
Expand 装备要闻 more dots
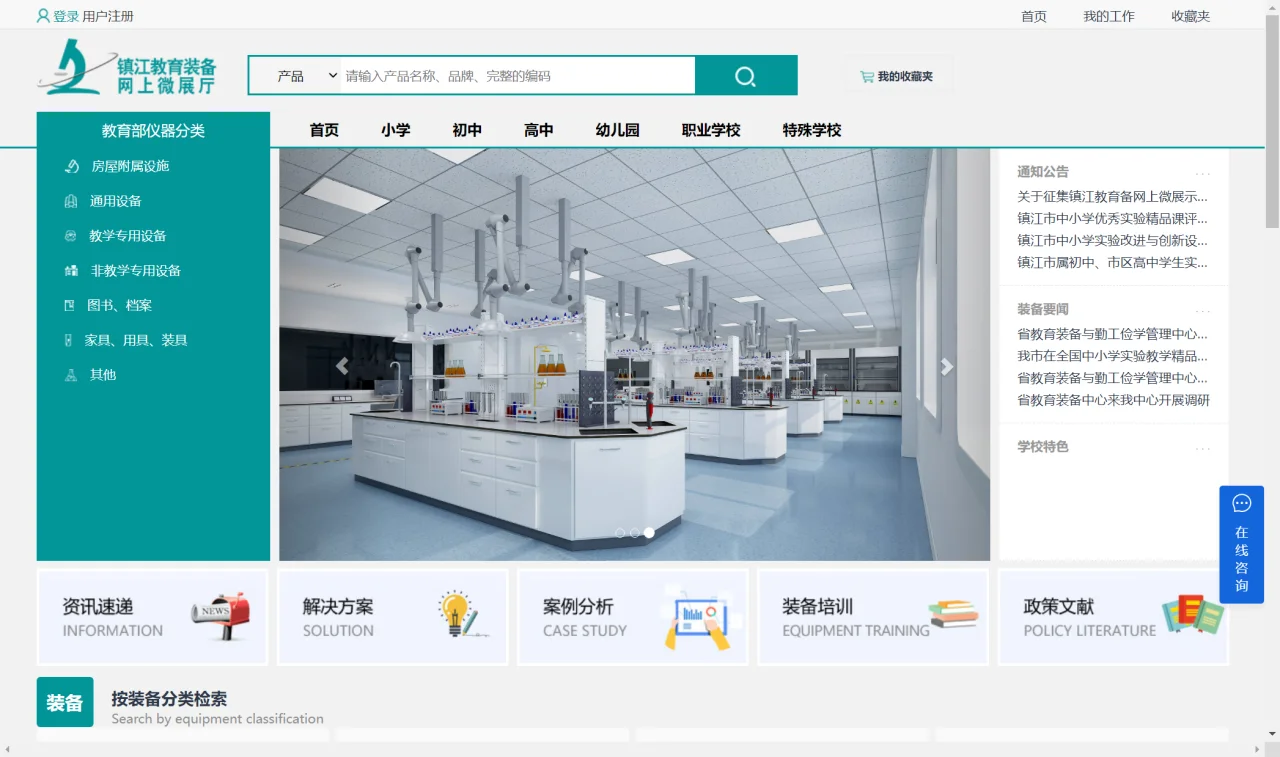1202,311
